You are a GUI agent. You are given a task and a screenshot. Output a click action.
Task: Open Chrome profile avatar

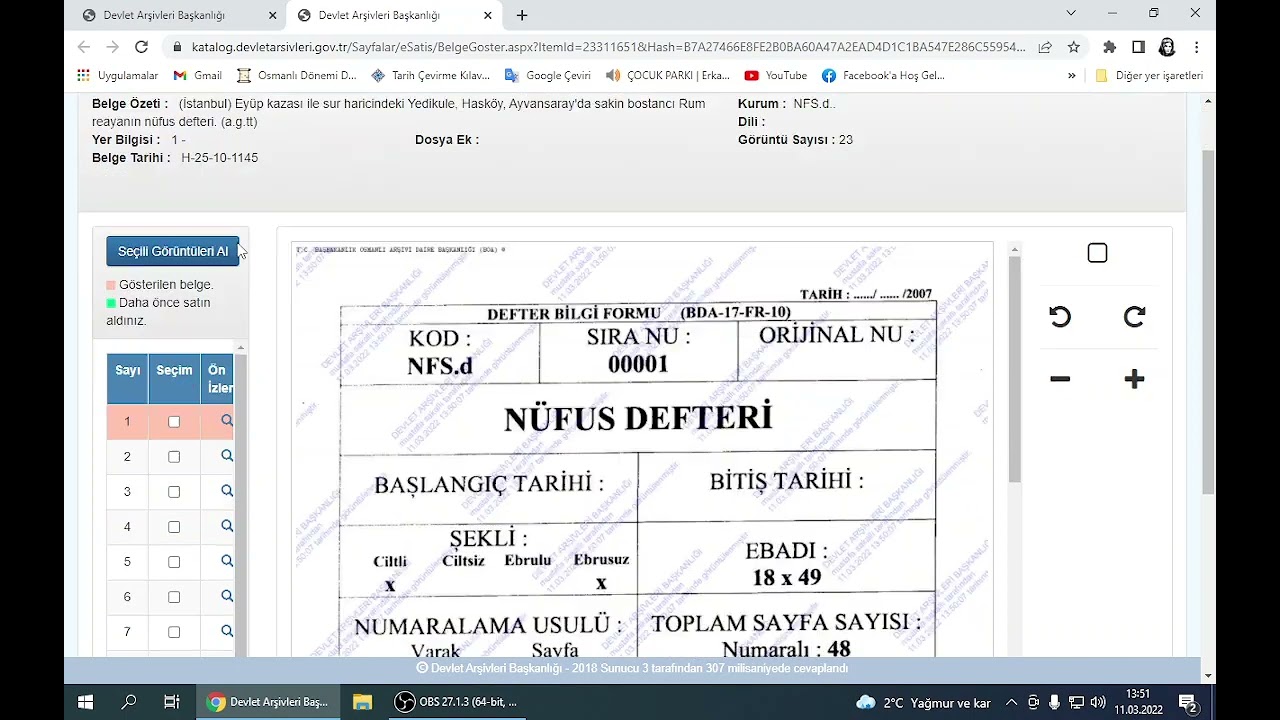[1167, 47]
